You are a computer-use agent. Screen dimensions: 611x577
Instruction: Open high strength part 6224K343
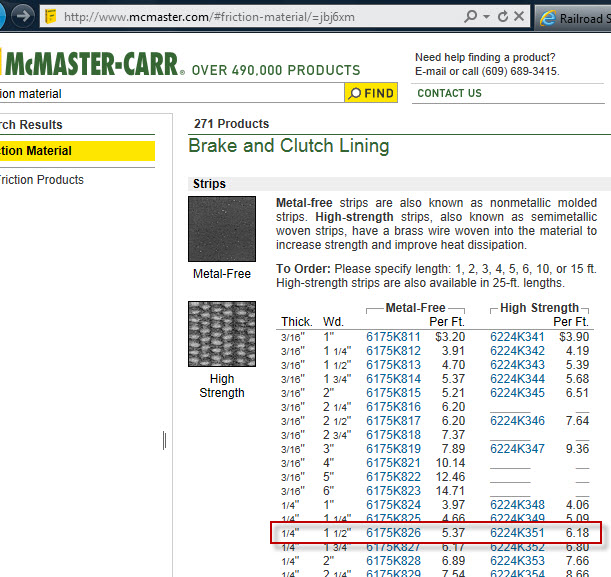517,365
